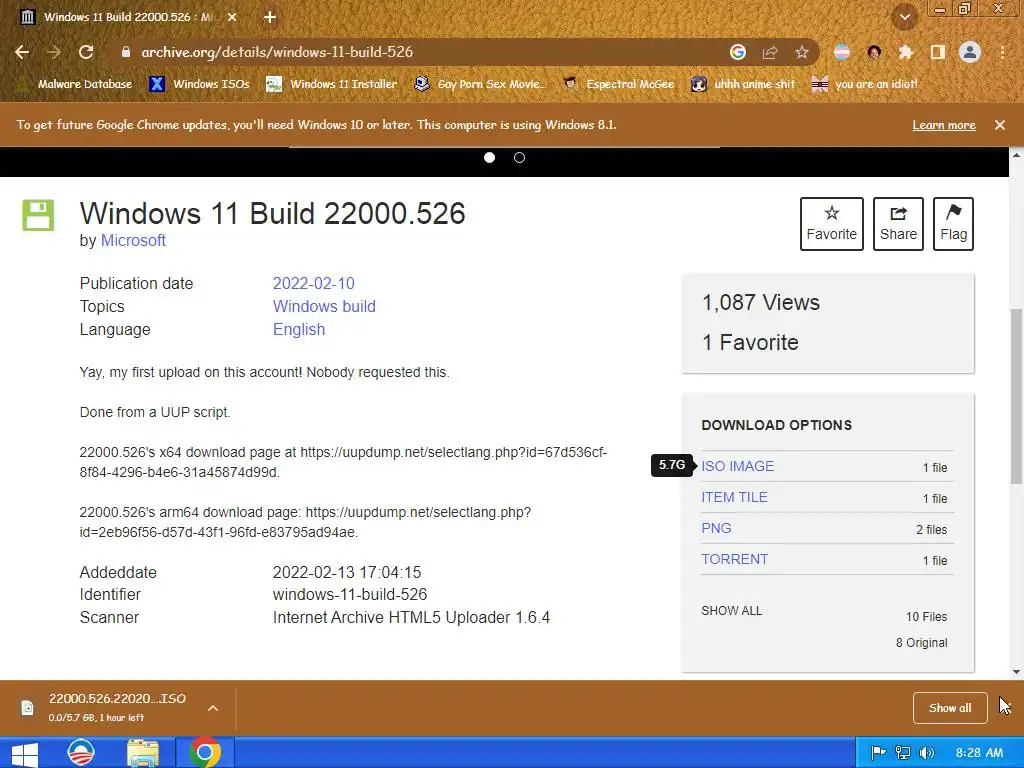Click the 2022-02-10 publication date link
This screenshot has height=768, width=1024.
tap(313, 283)
